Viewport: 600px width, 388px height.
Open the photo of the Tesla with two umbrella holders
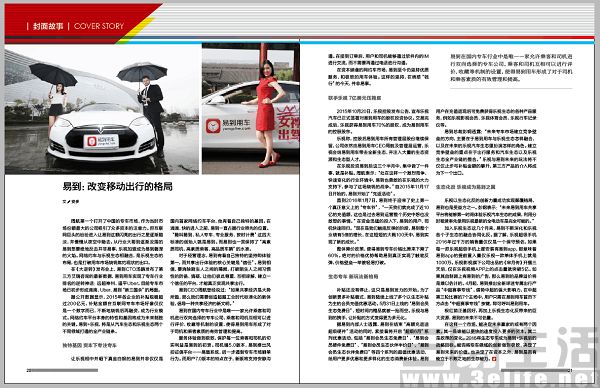pyautogui.click(x=102, y=109)
